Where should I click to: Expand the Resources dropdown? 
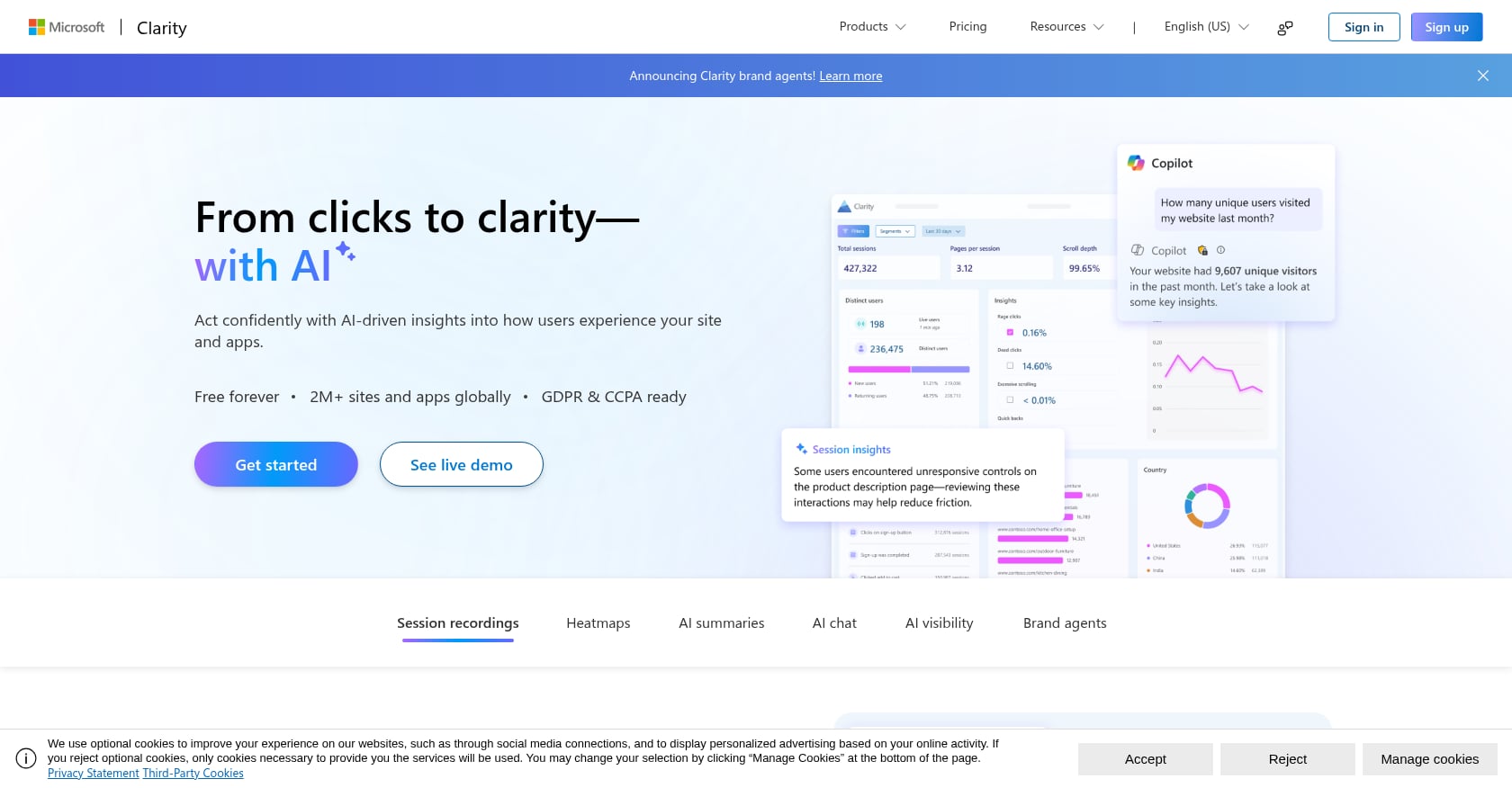pyautogui.click(x=1066, y=27)
